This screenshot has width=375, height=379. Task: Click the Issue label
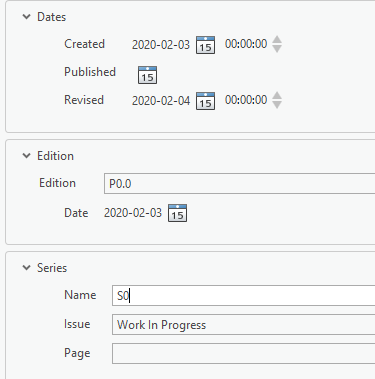[77, 324]
